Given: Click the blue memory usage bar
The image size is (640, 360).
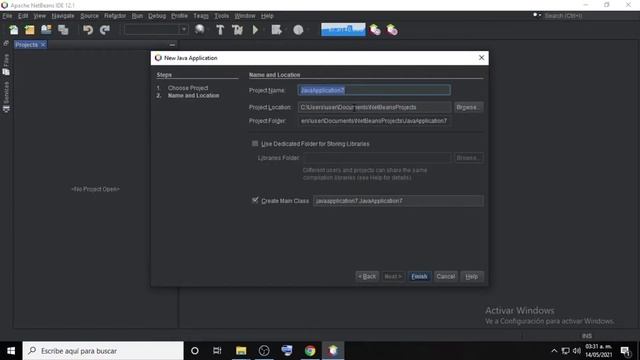Looking at the screenshot, I should click(343, 29).
